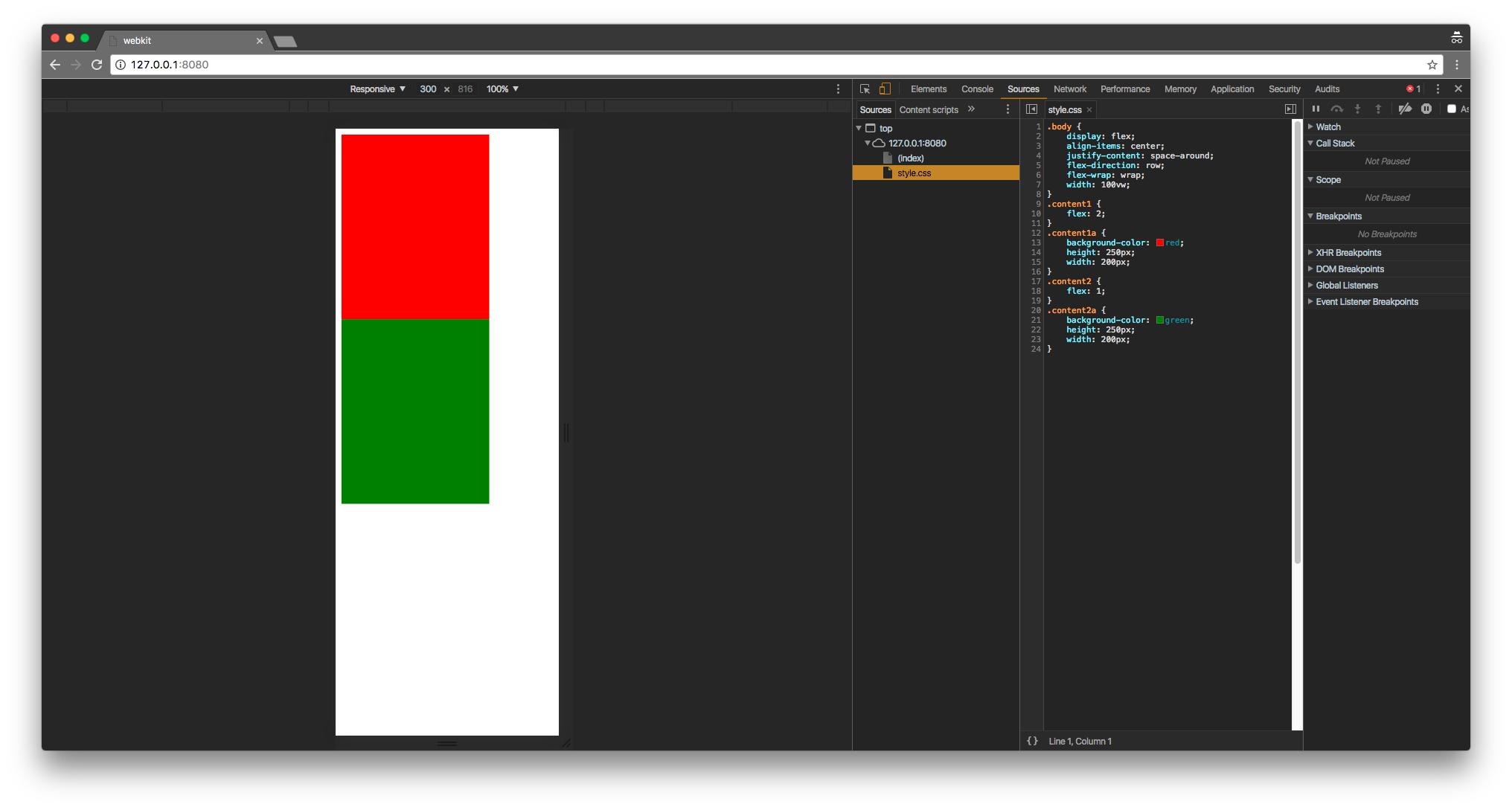Hide the debugger sidebar icon
The image size is (1512, 810).
click(1290, 109)
